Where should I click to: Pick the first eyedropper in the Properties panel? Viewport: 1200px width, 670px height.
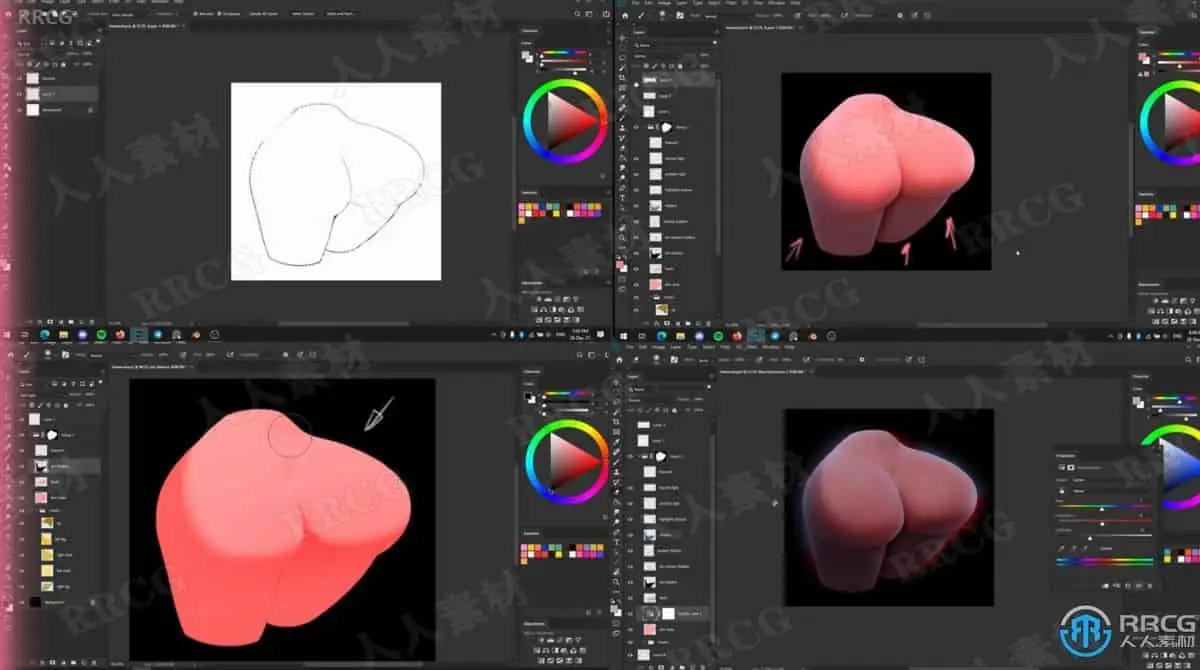tap(1061, 548)
